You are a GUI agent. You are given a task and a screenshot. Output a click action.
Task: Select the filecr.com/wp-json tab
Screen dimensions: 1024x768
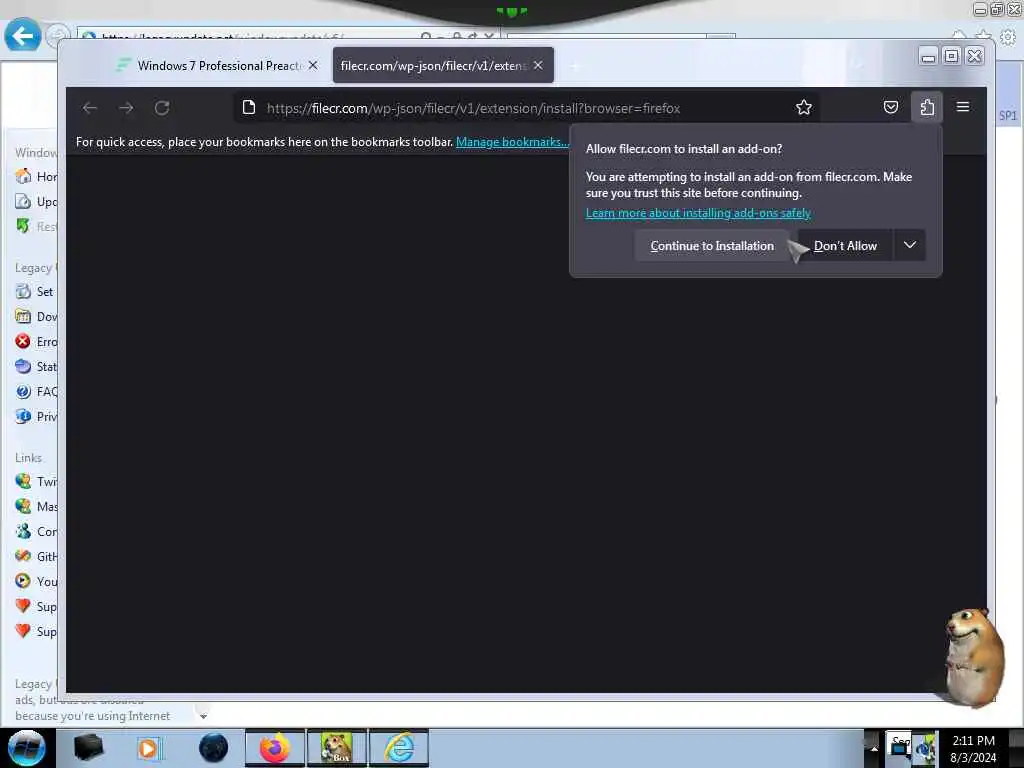coord(434,65)
